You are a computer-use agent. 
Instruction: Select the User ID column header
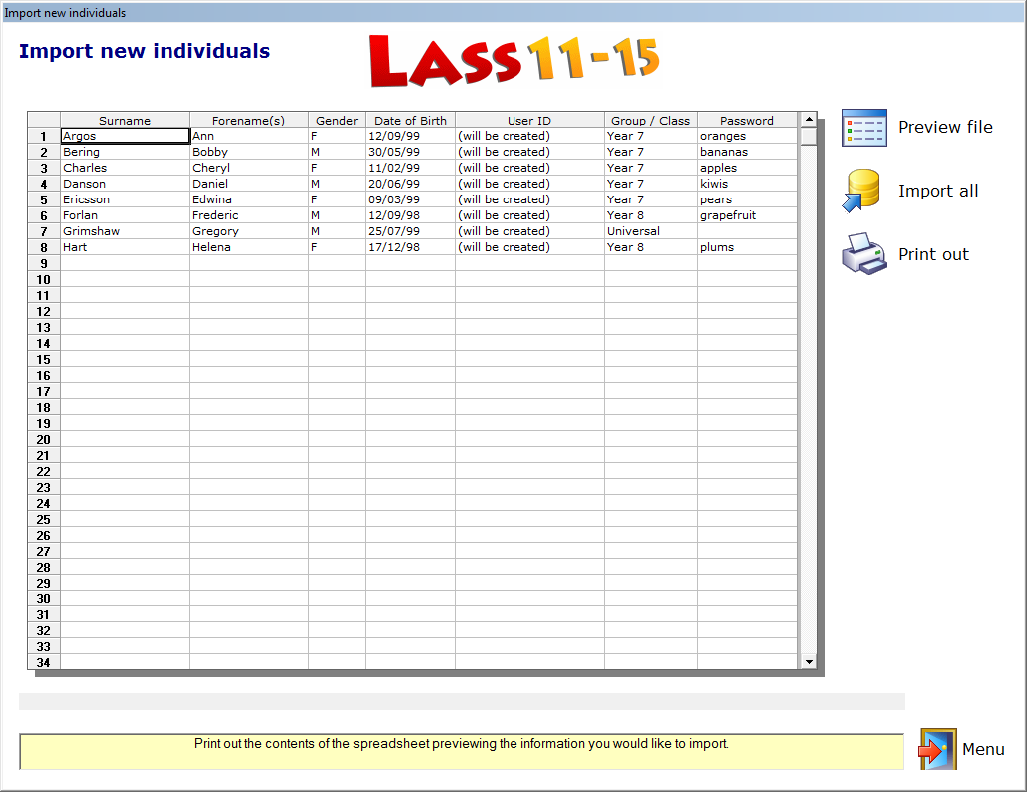[x=529, y=120]
